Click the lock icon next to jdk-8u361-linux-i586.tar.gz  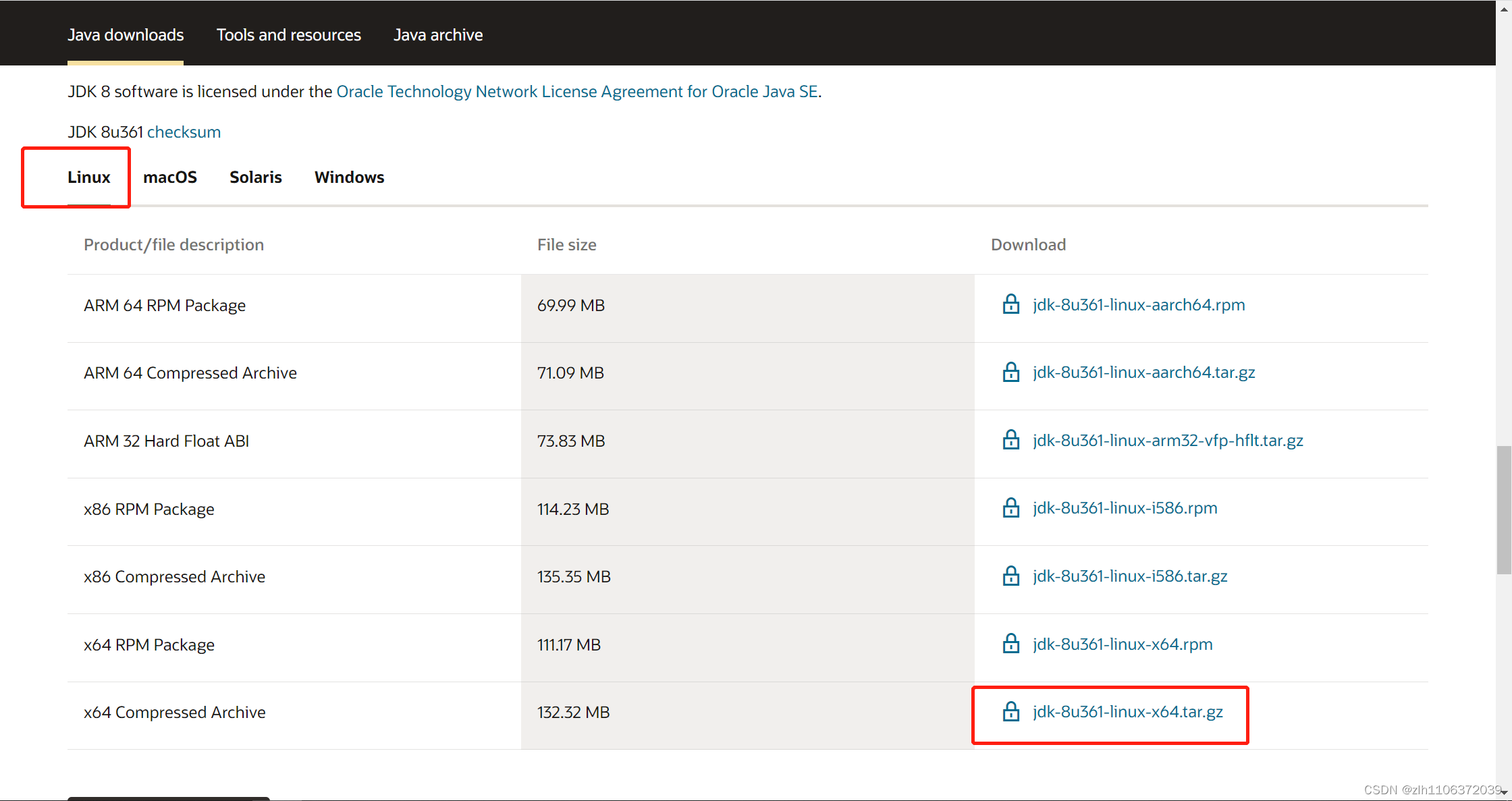(x=1010, y=576)
